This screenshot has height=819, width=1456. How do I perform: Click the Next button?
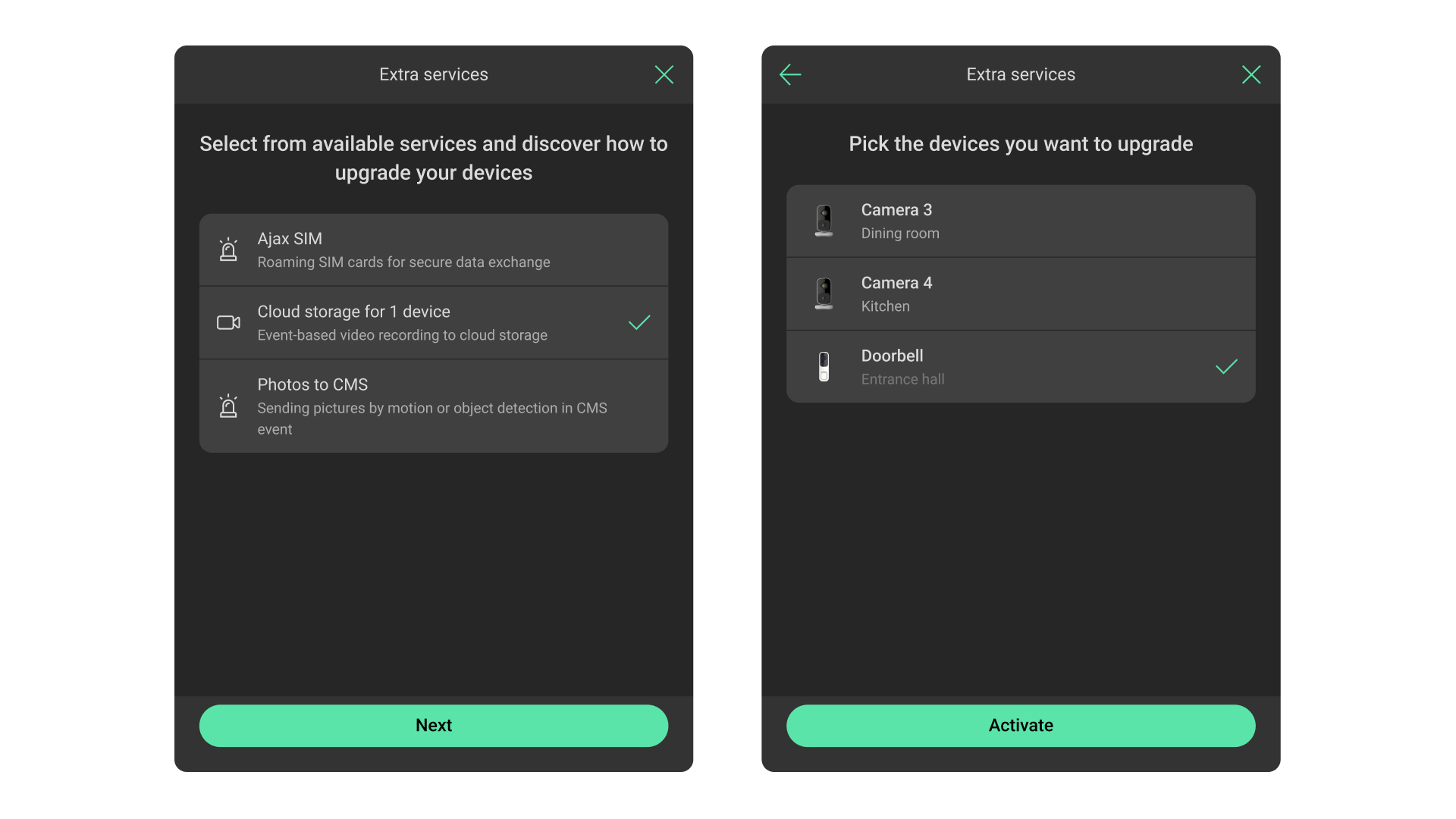pyautogui.click(x=434, y=726)
